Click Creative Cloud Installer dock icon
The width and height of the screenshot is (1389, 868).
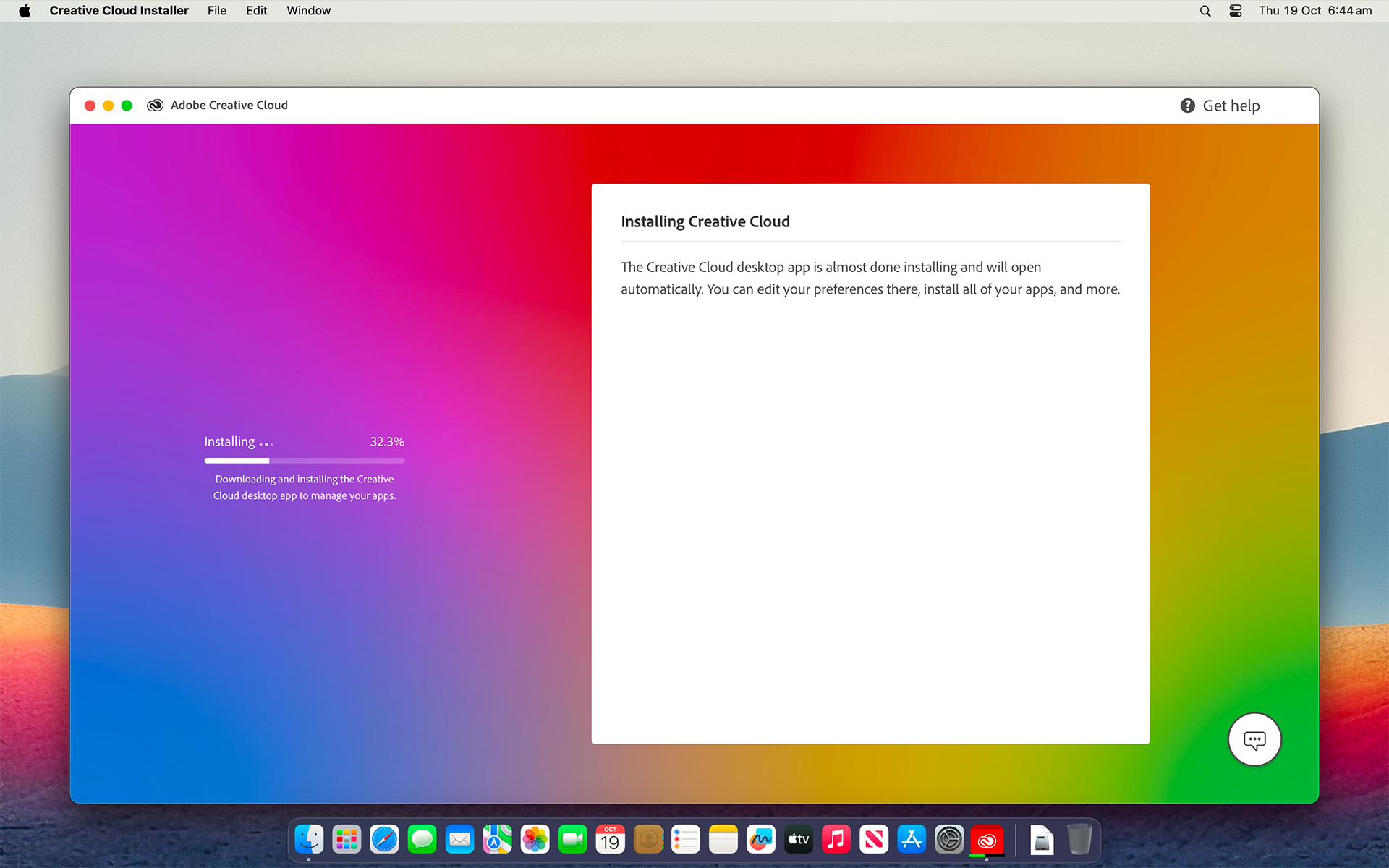[987, 839]
